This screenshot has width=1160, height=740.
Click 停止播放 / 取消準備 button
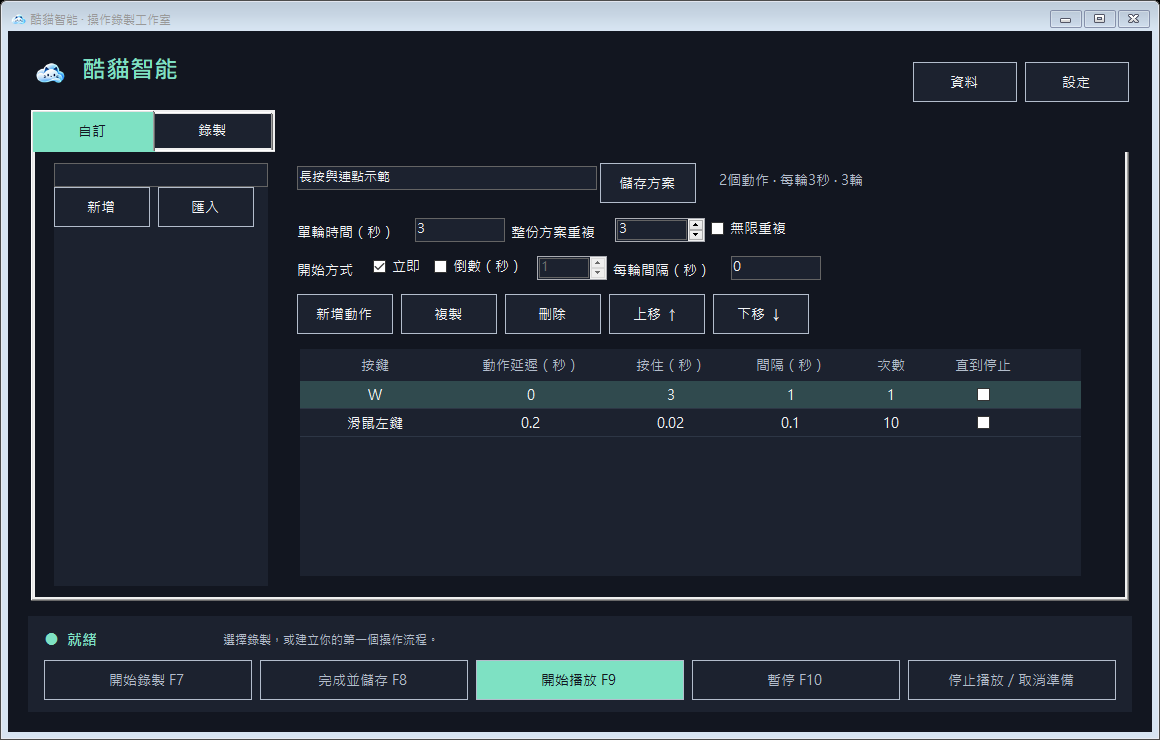1012,680
